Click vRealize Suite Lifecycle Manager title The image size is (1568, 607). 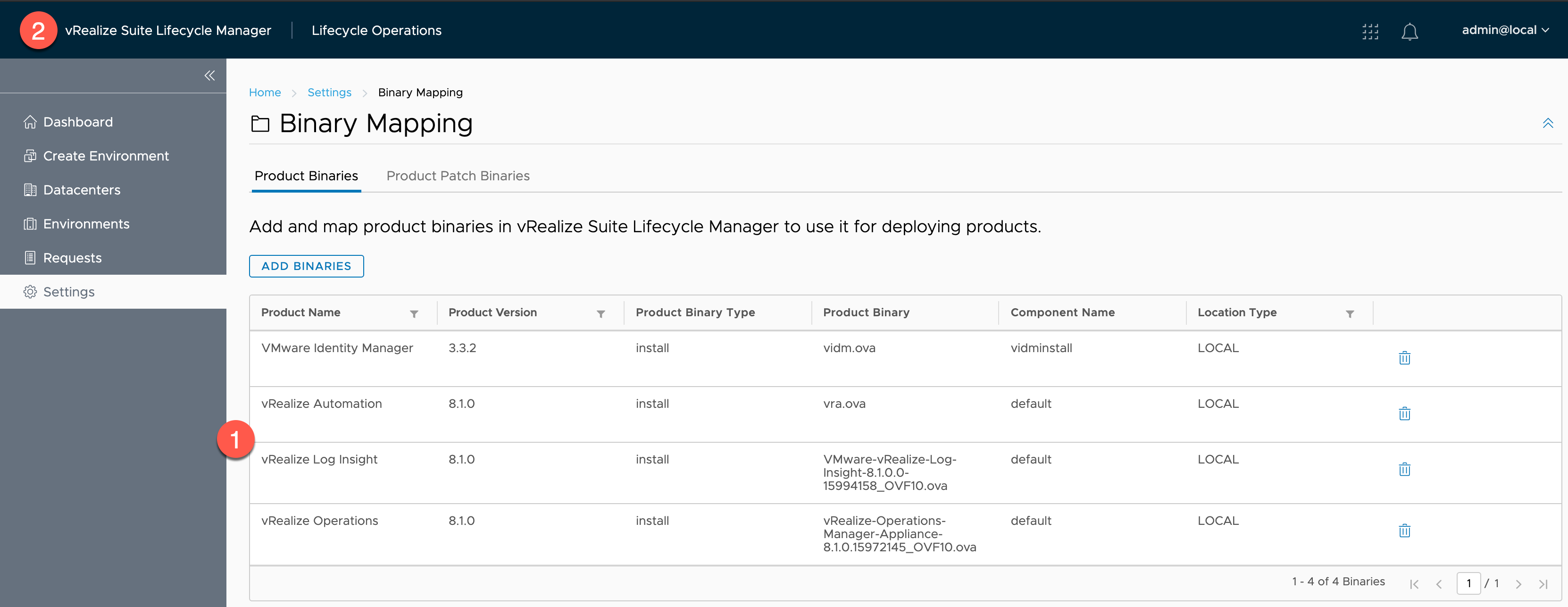tap(168, 30)
